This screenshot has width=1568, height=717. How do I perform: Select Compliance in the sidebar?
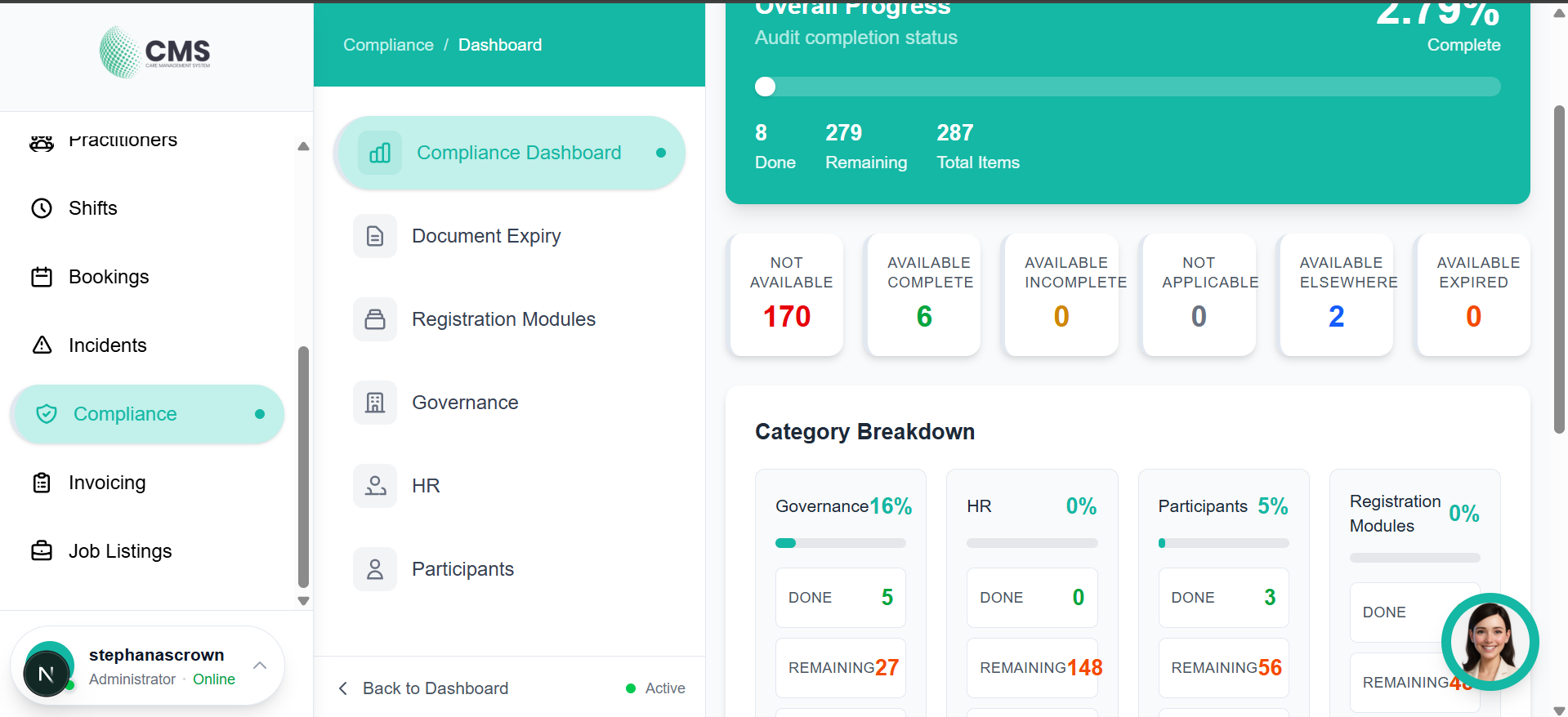(147, 414)
